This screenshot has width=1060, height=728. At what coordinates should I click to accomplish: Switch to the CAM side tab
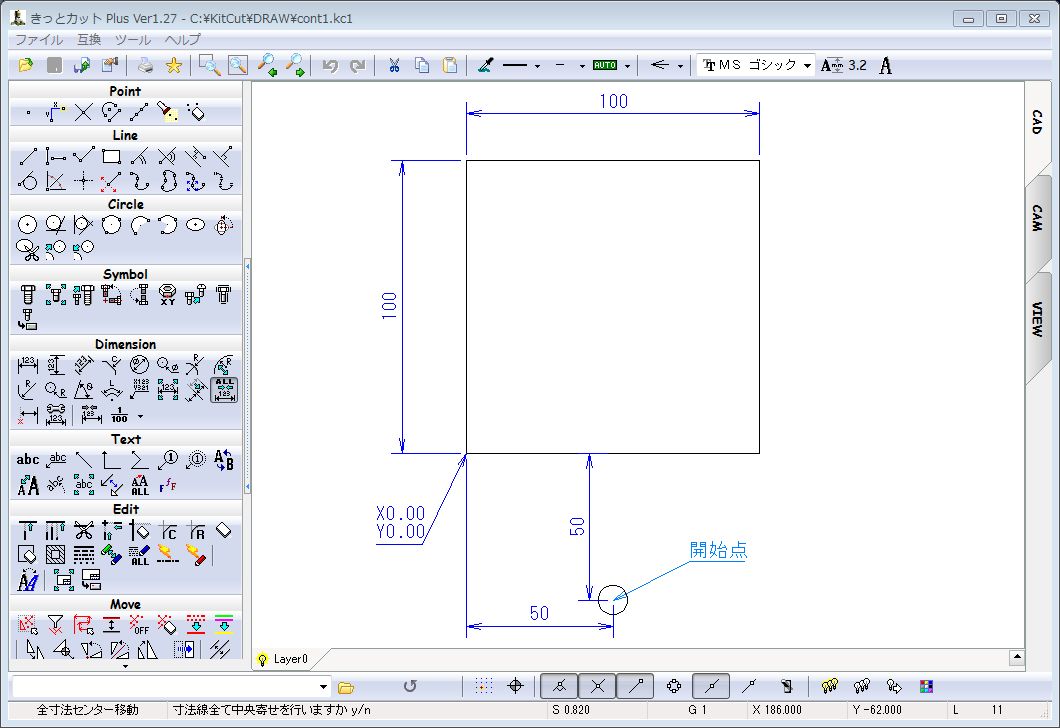[x=1037, y=218]
